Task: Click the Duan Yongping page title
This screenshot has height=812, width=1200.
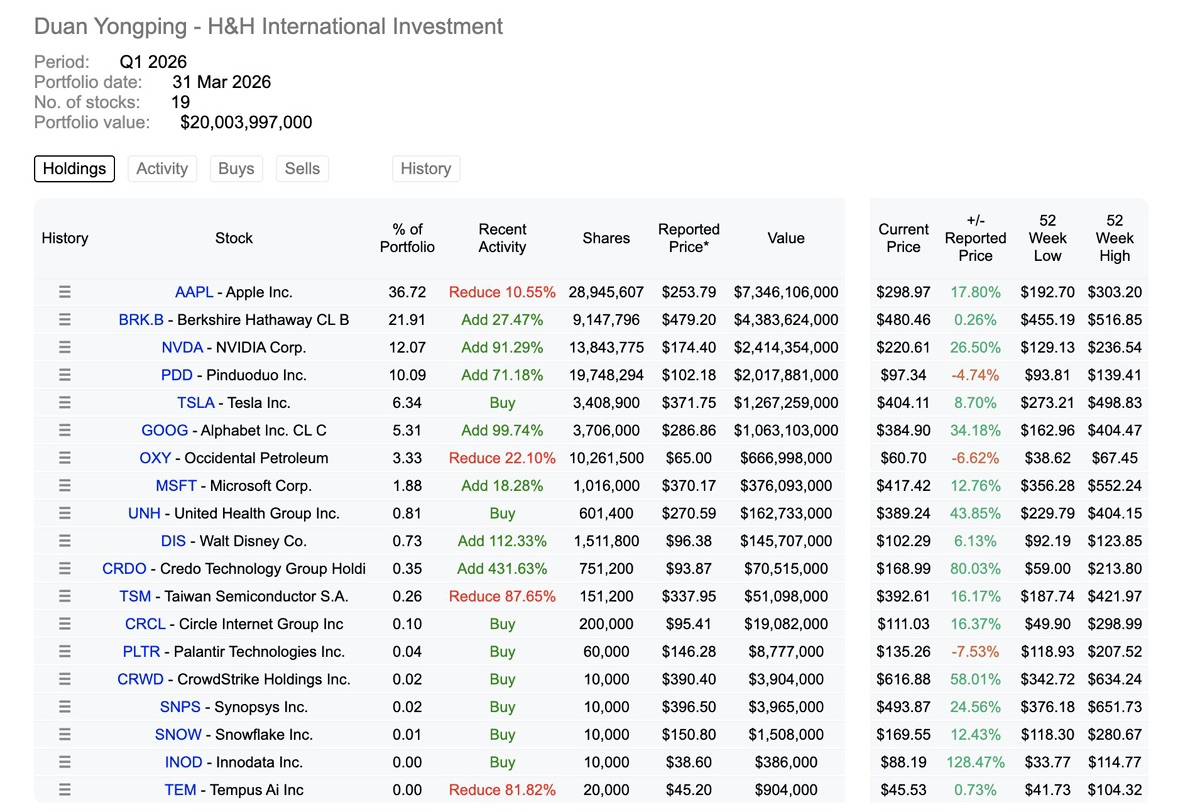Action: (x=269, y=27)
